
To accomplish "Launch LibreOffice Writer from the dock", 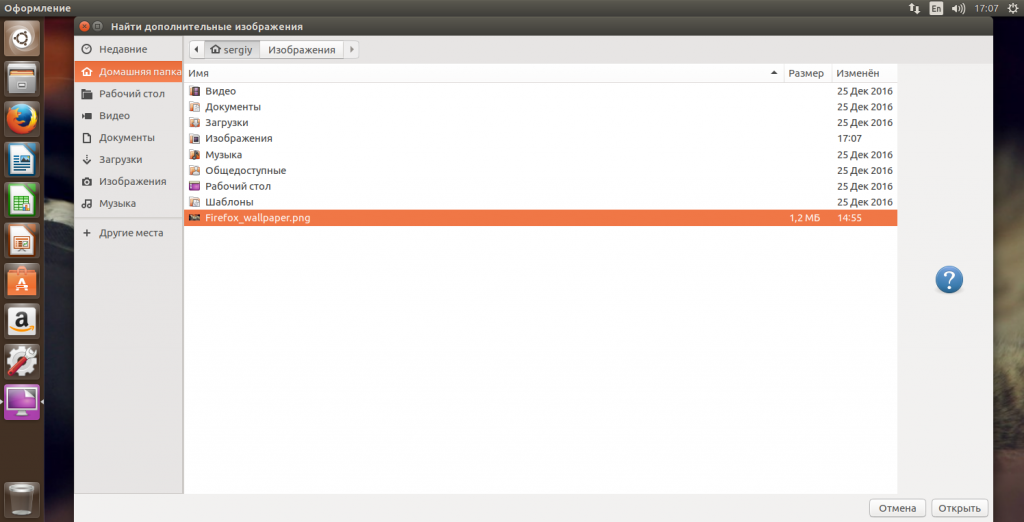I will tap(22, 160).
